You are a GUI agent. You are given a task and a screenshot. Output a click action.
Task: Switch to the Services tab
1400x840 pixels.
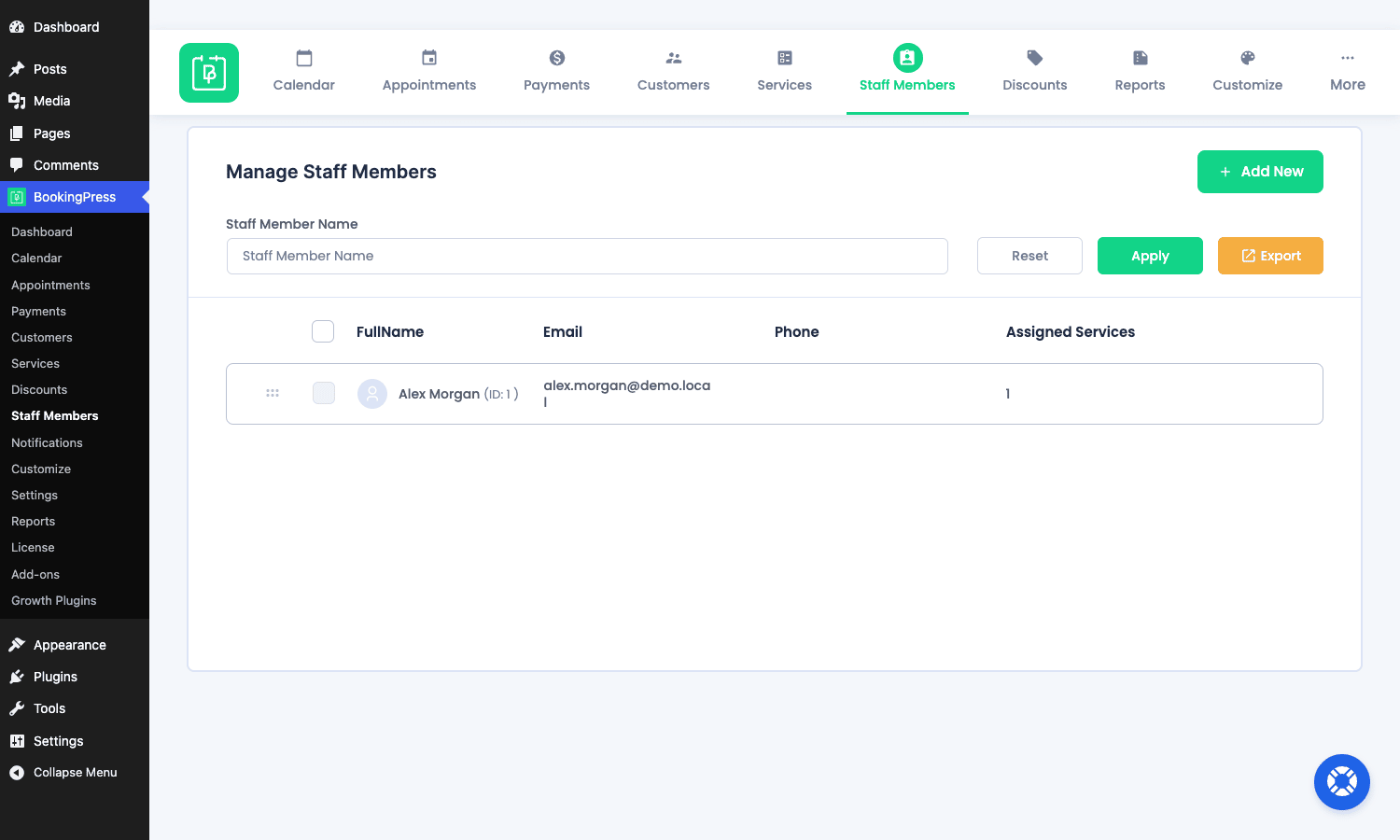pyautogui.click(x=785, y=73)
